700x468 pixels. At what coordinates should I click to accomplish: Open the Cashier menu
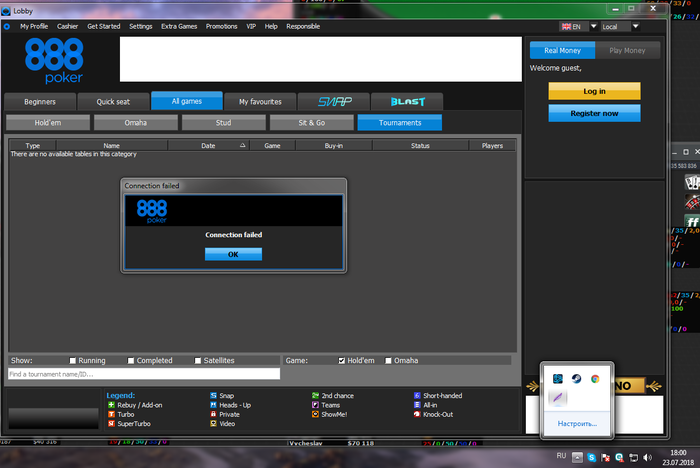(67, 26)
